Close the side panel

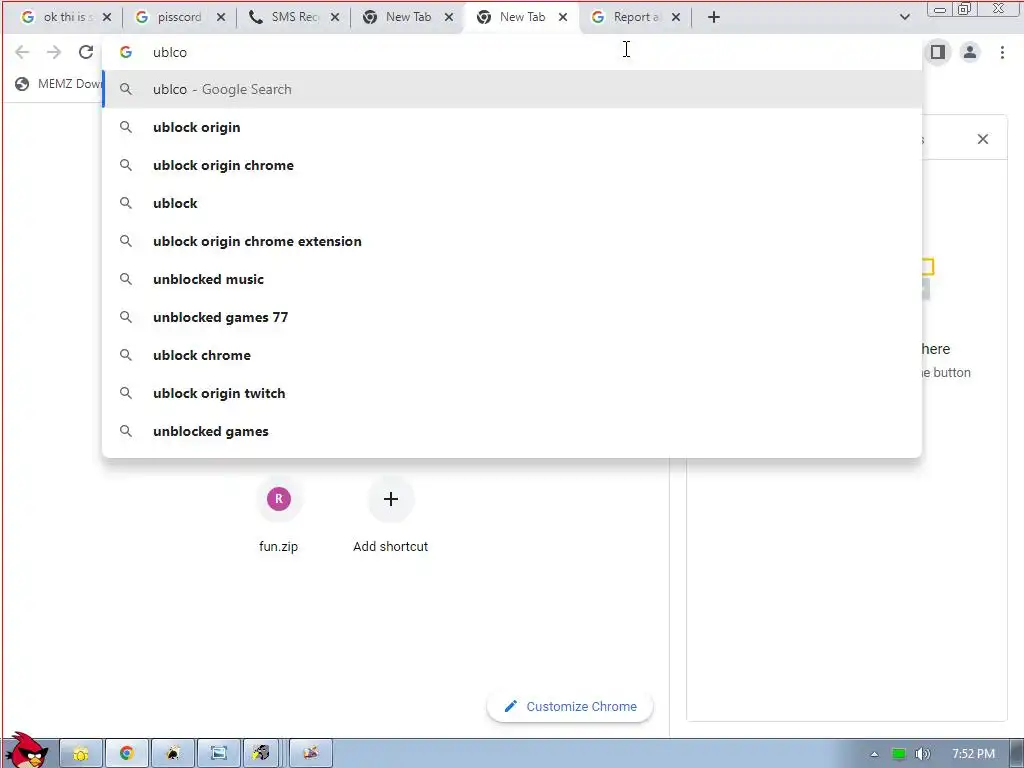tap(982, 139)
